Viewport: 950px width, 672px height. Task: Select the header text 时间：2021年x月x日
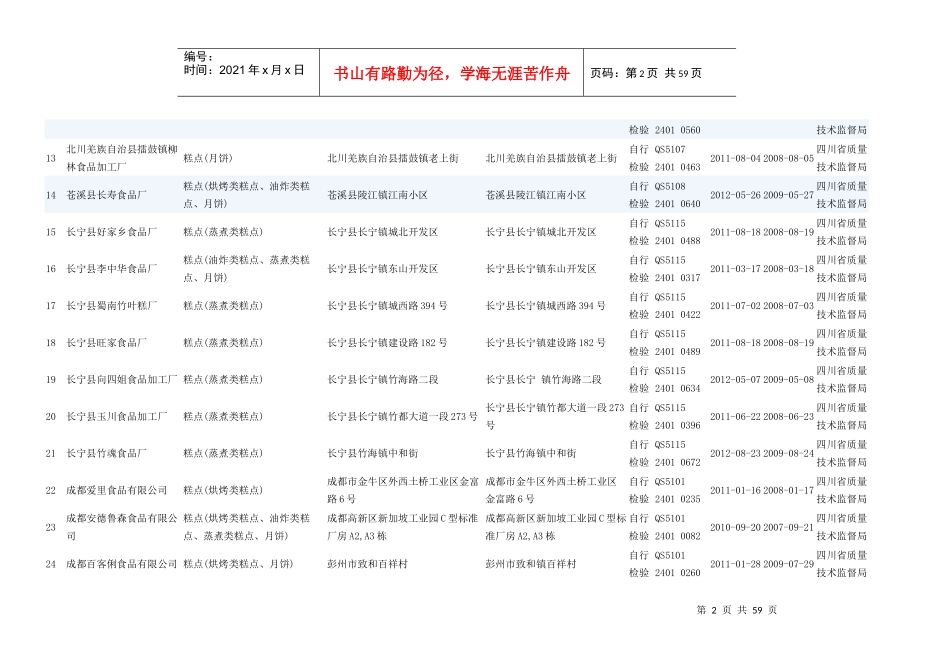(x=244, y=70)
